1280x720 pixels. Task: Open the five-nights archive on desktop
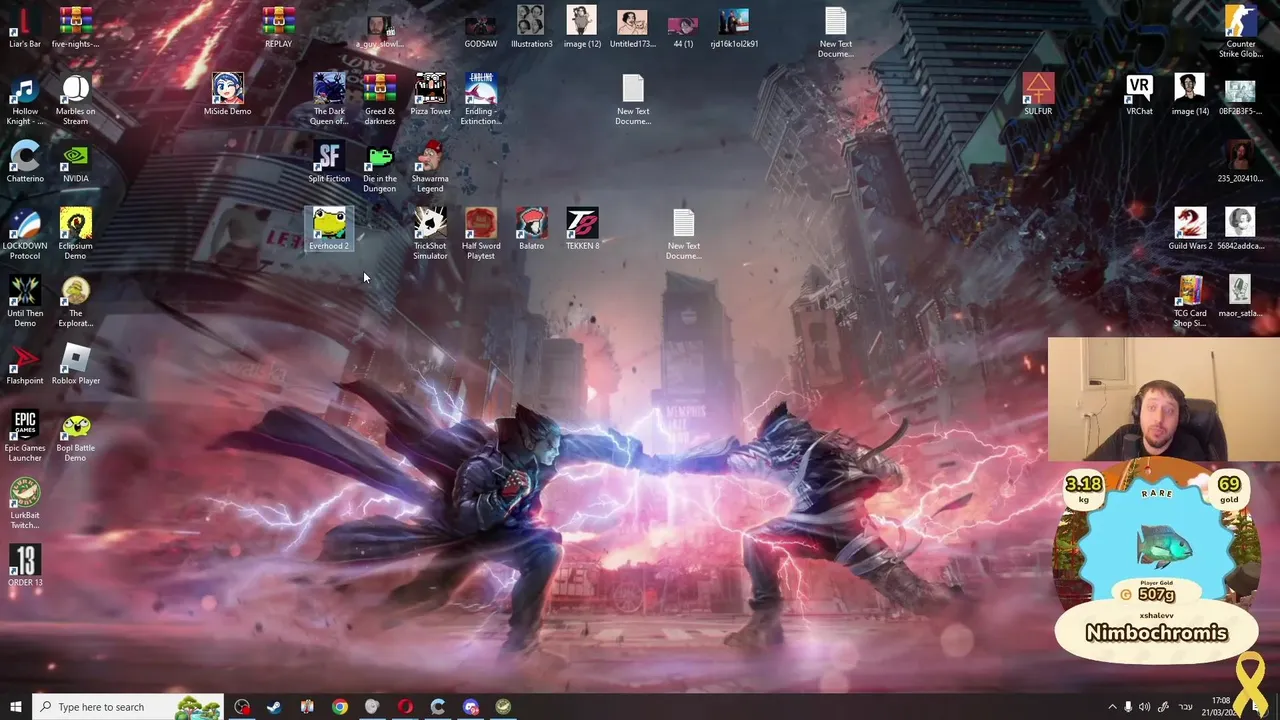point(76,28)
